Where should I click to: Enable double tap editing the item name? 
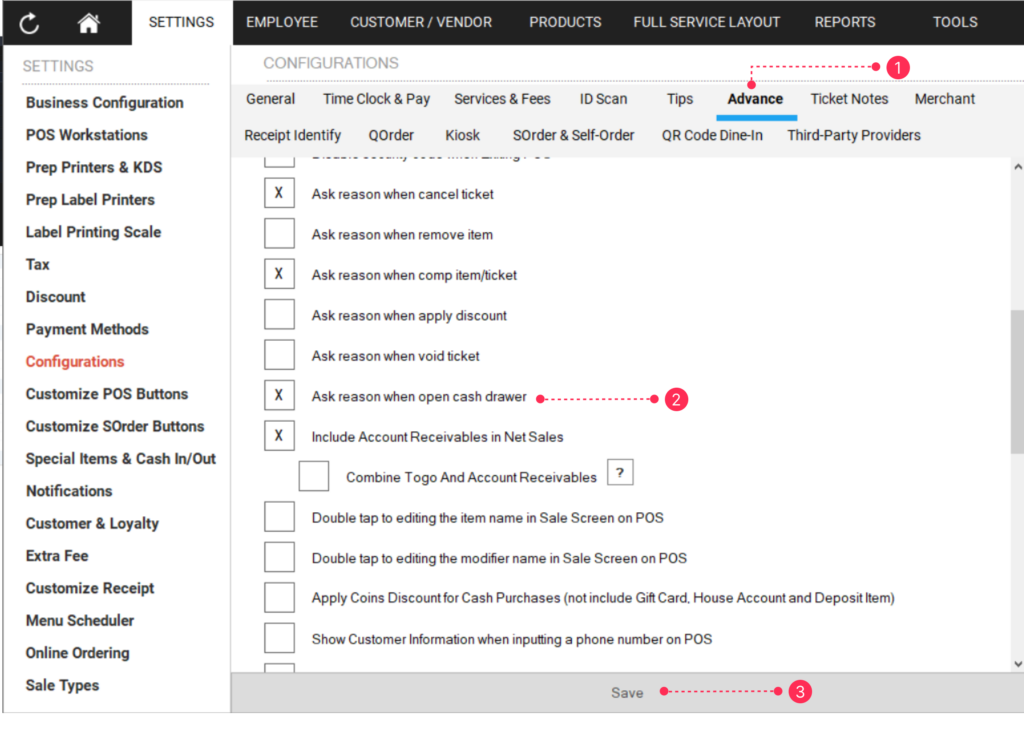279,517
